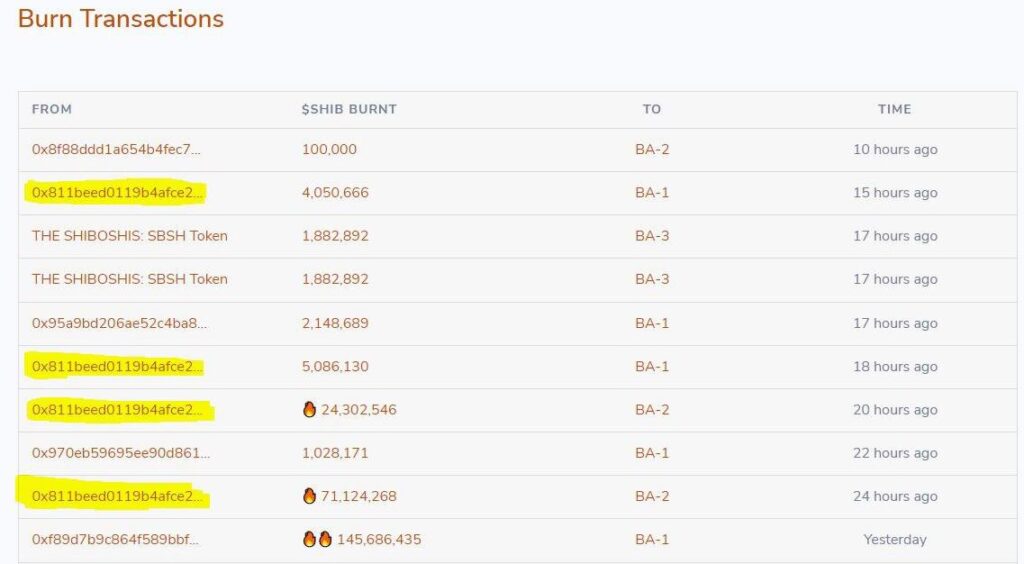Open BA-3 destination in first 17 hours row
1024x564 pixels.
tap(652, 236)
